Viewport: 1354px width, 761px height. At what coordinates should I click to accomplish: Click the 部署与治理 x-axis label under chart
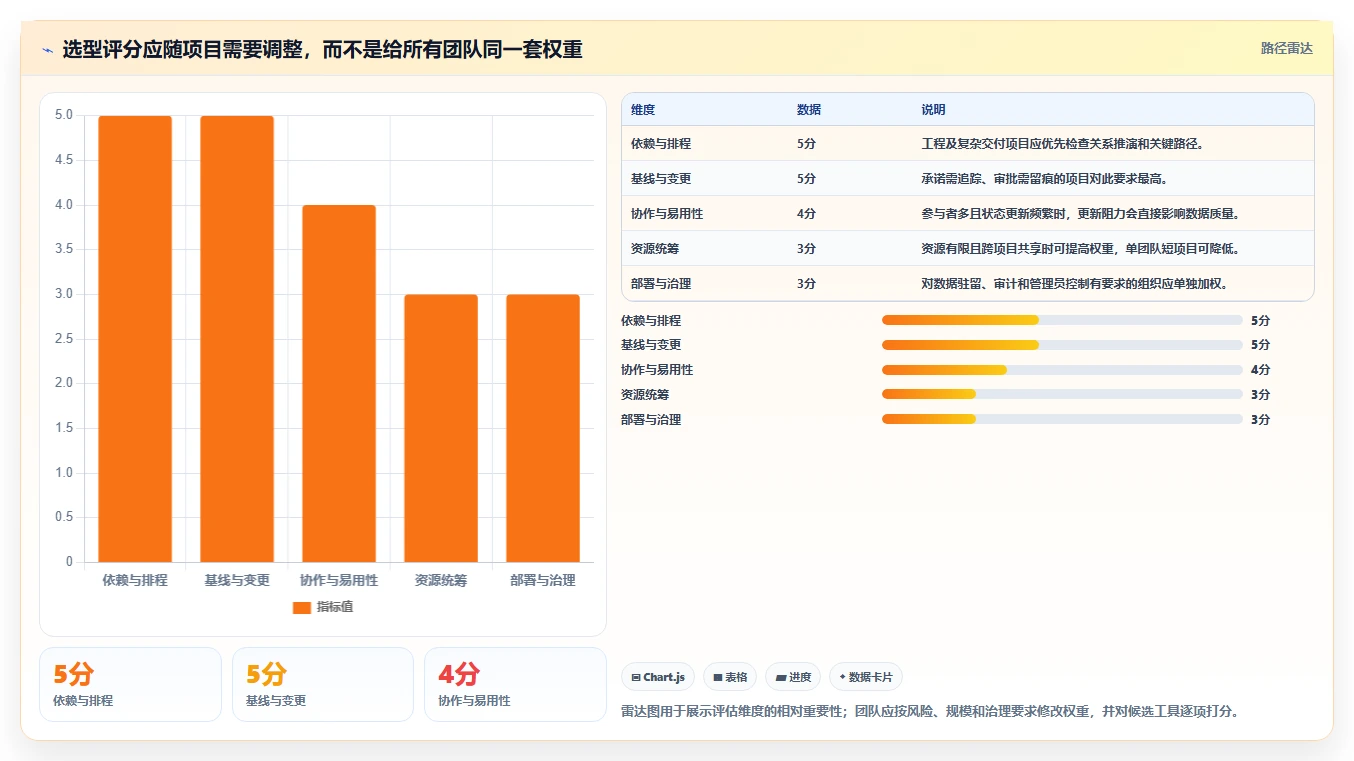(543, 580)
